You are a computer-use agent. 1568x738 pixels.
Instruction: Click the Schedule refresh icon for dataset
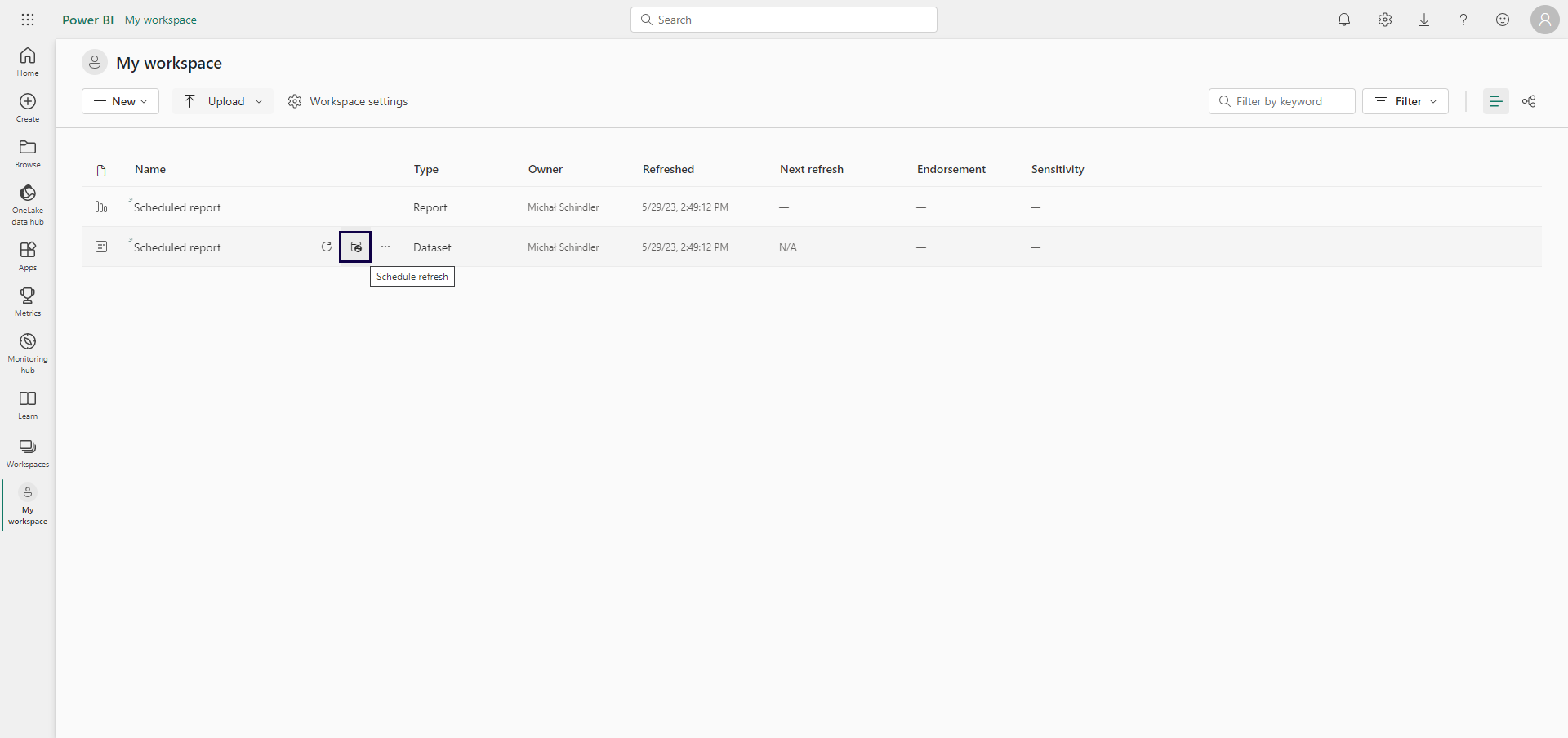pos(355,247)
